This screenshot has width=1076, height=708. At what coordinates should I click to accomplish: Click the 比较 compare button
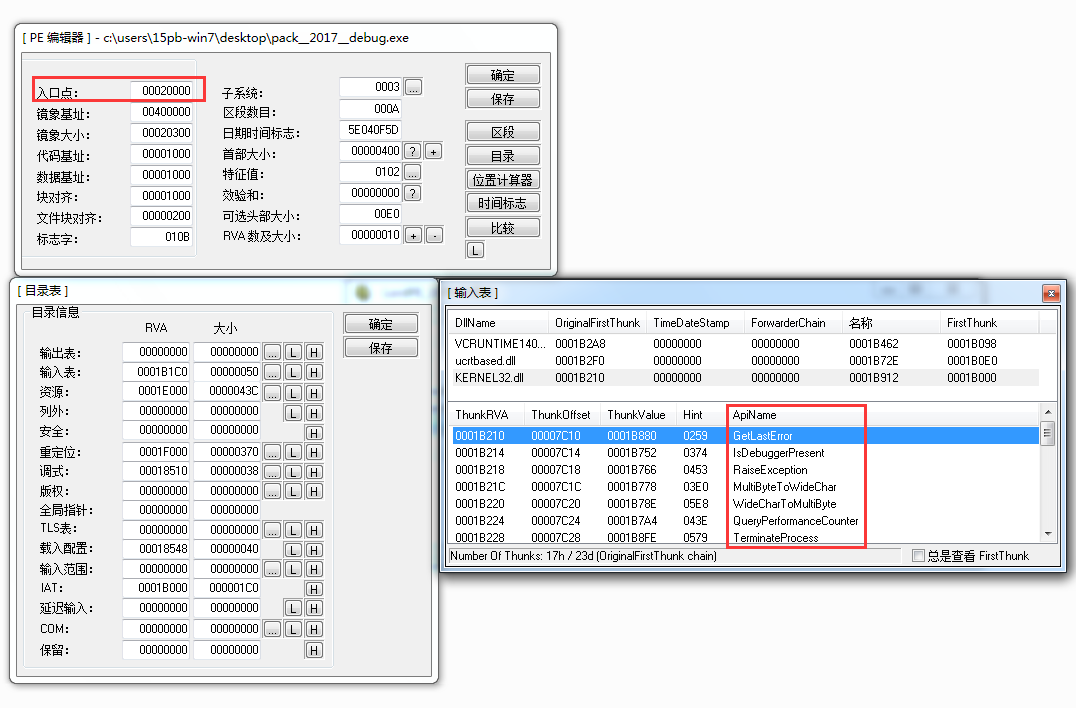502,228
